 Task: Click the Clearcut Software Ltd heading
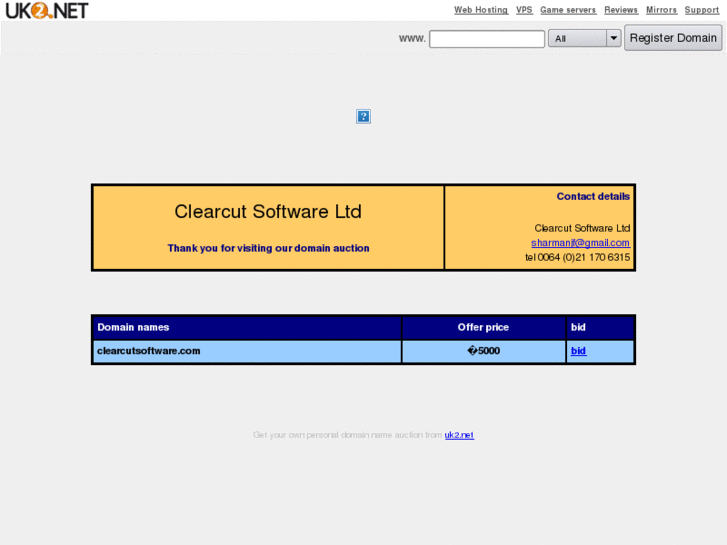point(268,212)
